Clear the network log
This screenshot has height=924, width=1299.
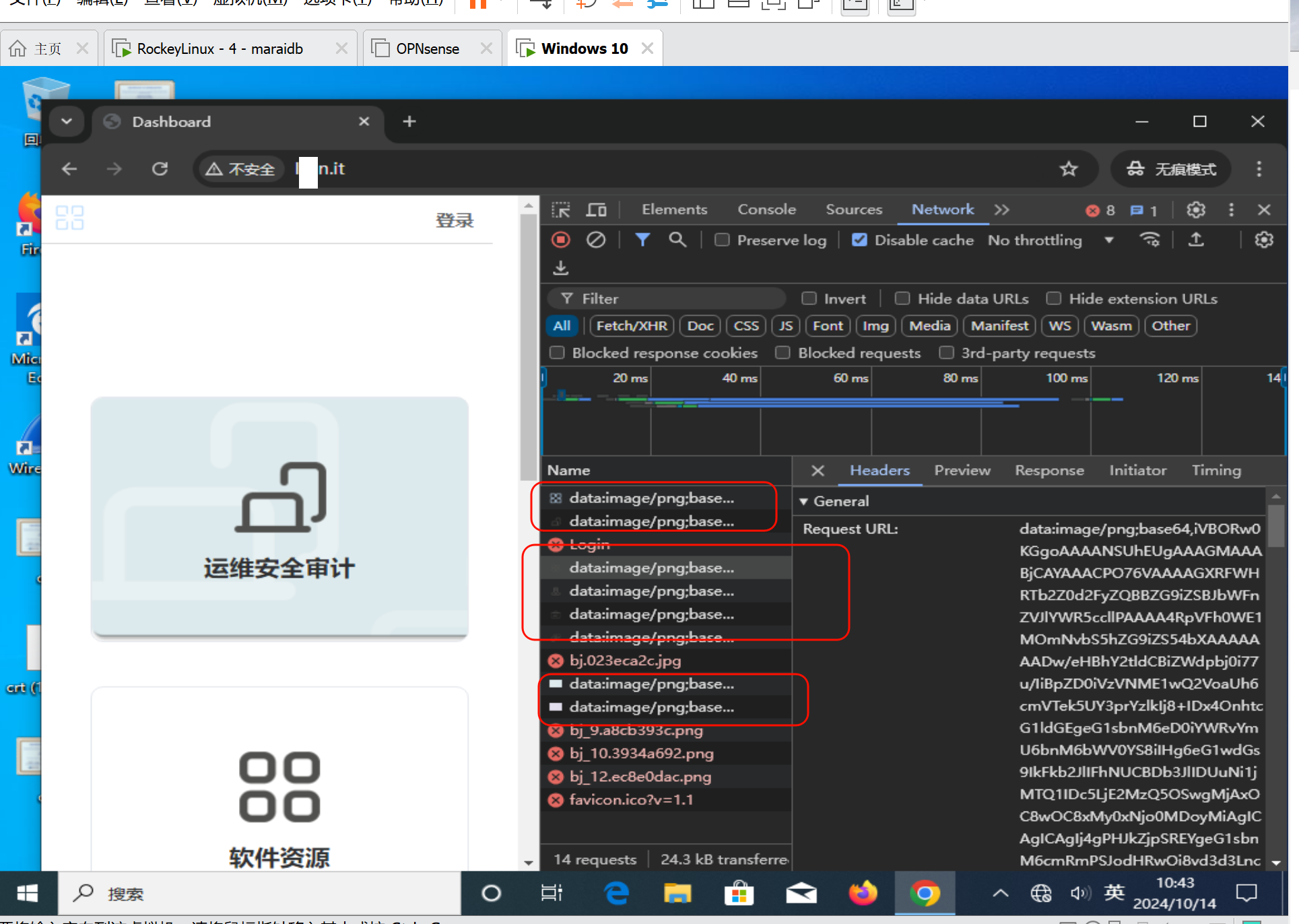[x=595, y=240]
